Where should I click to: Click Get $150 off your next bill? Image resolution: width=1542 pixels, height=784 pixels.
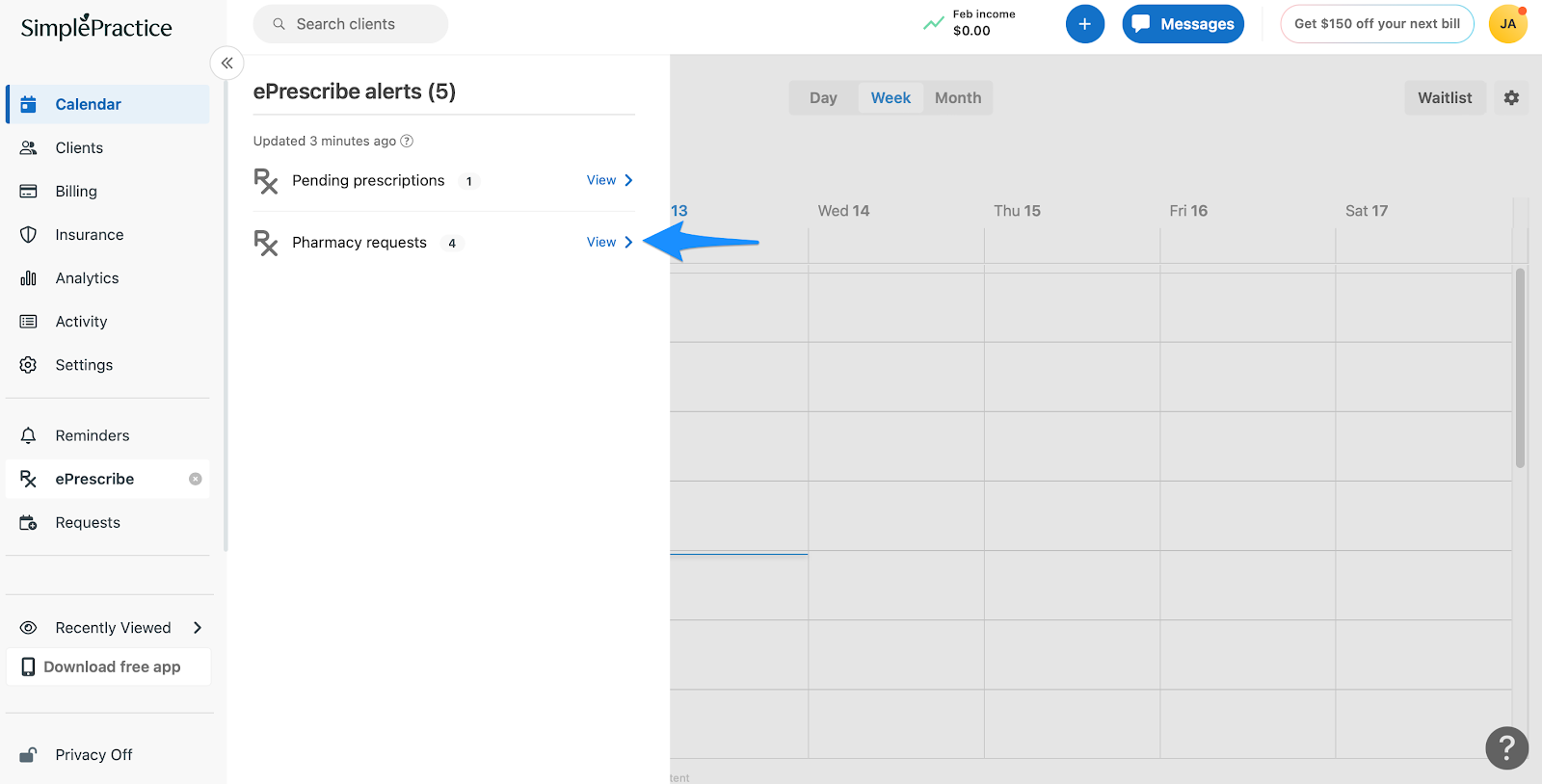click(1377, 24)
